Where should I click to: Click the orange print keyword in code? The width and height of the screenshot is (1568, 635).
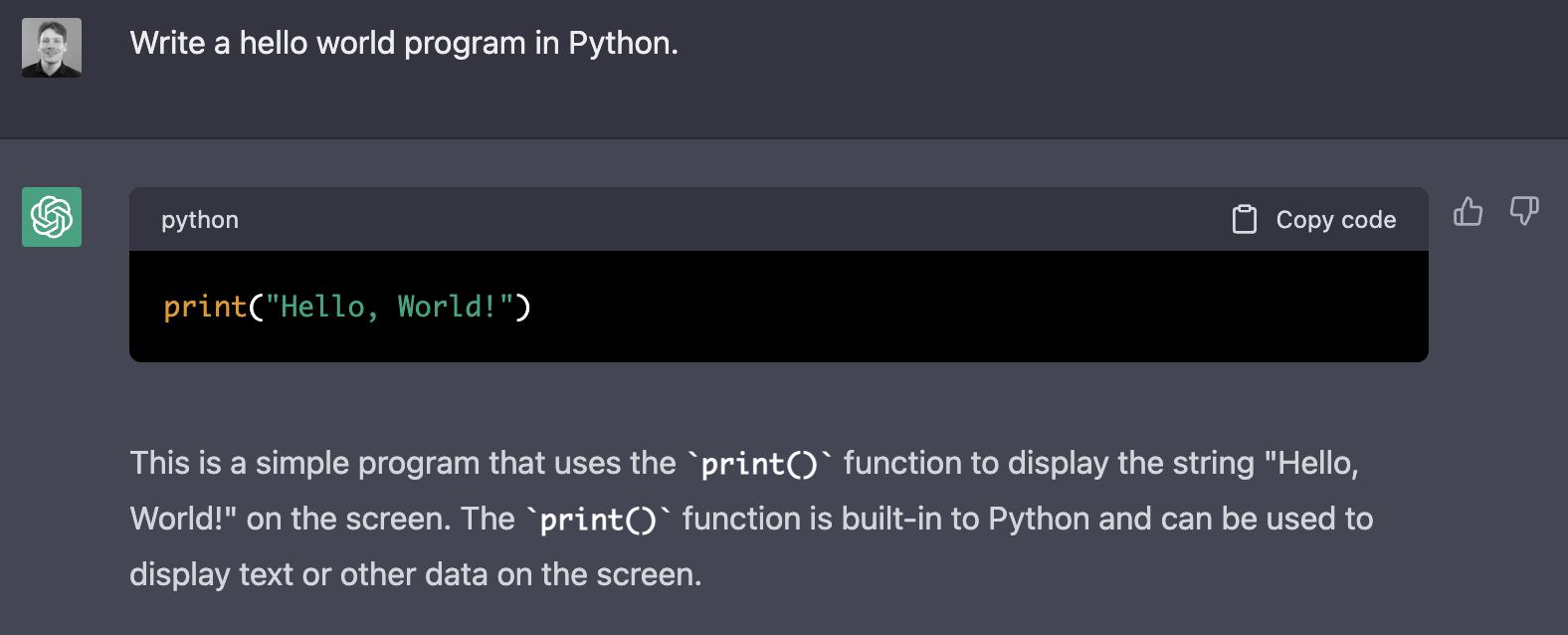[x=205, y=307]
